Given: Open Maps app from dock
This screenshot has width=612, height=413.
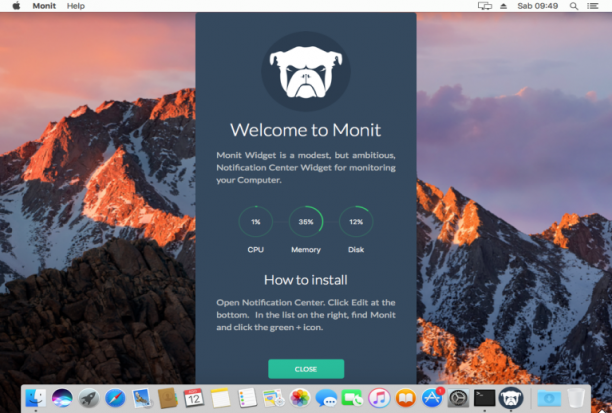Looking at the screenshot, I should point(274,398).
